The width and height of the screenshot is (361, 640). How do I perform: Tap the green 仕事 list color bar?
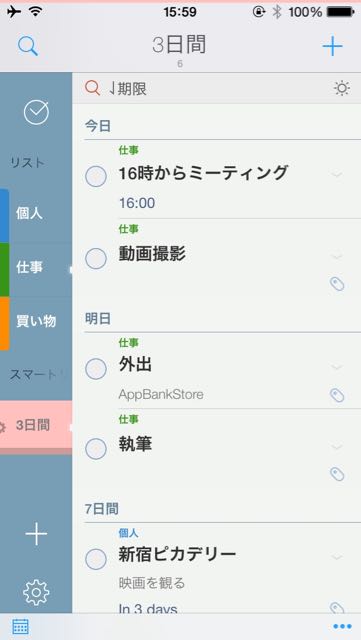[x=4, y=269]
